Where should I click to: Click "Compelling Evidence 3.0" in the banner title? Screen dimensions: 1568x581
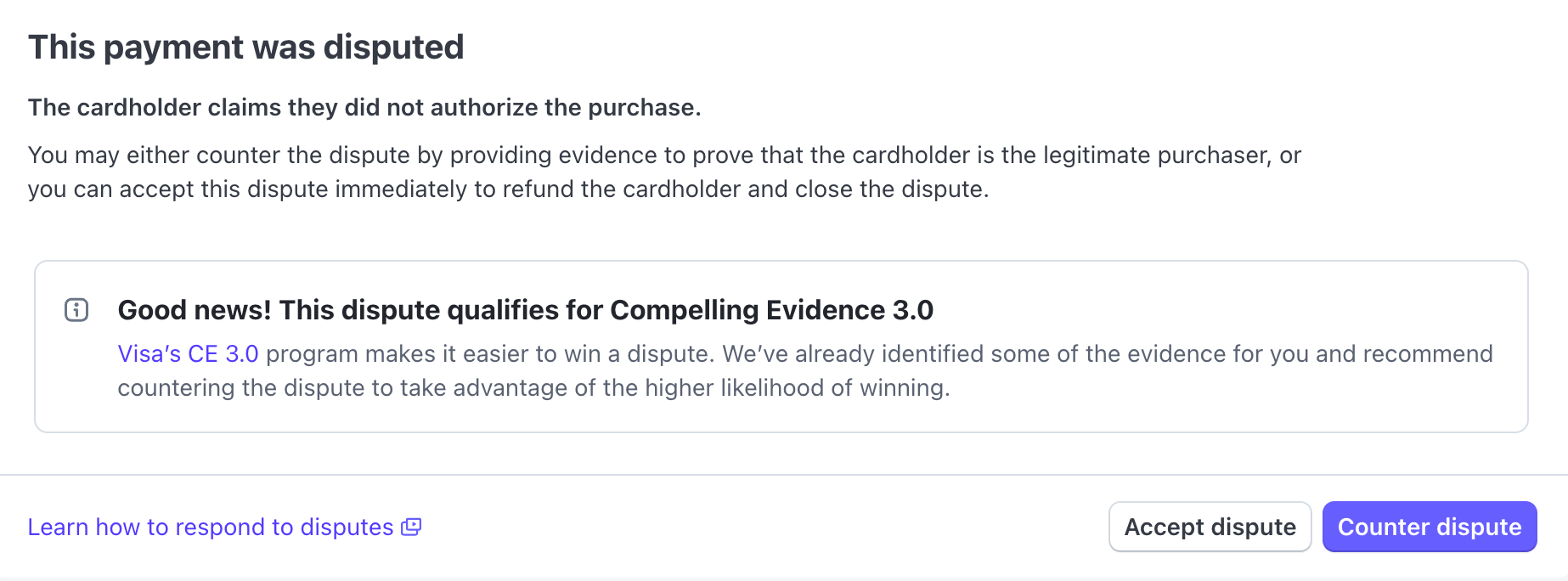[x=771, y=310]
